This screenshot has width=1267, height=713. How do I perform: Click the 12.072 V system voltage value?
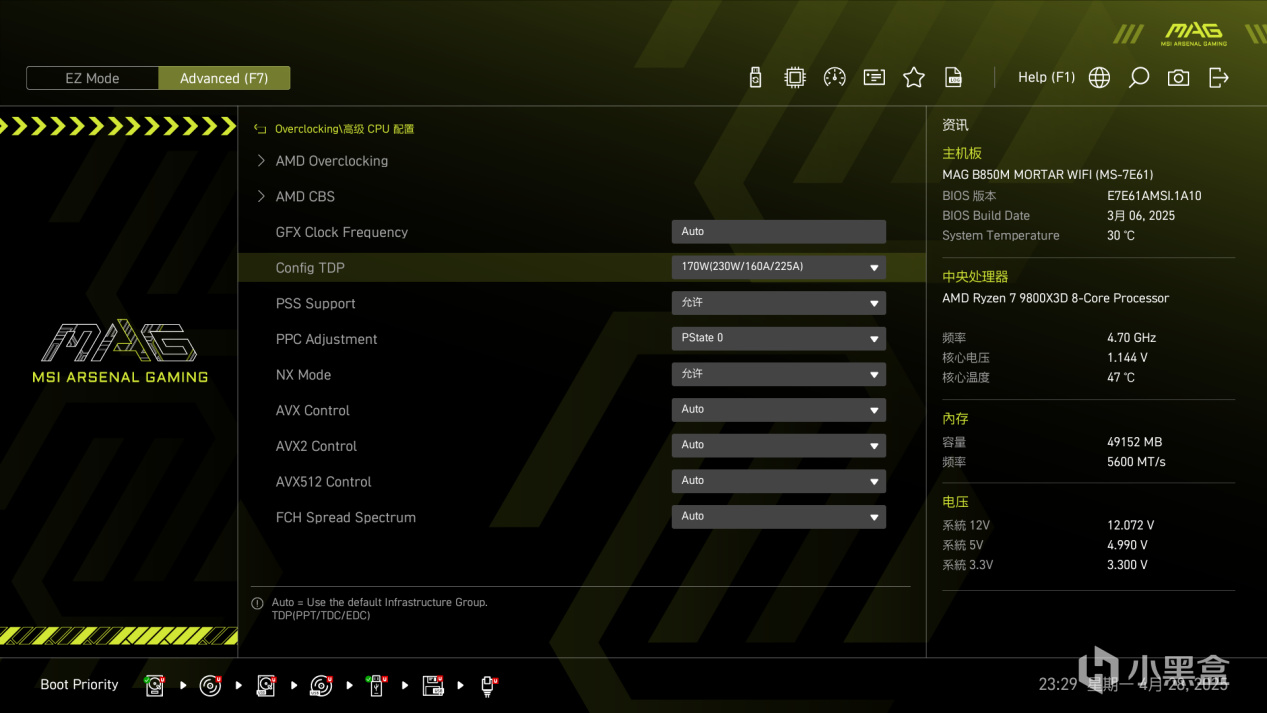tap(1131, 525)
